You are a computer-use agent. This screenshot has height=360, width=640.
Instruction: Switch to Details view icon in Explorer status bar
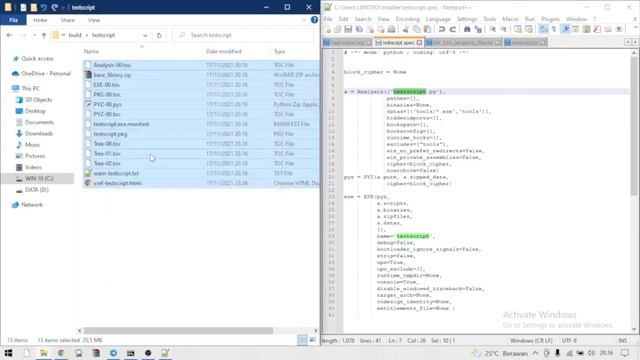[x=302, y=340]
